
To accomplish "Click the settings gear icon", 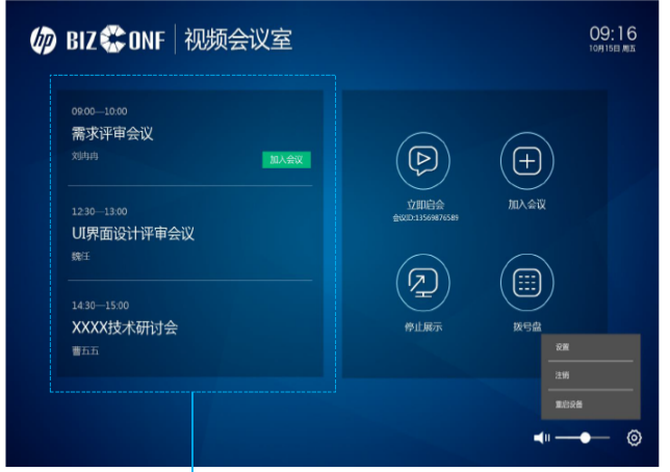I will (x=634, y=438).
